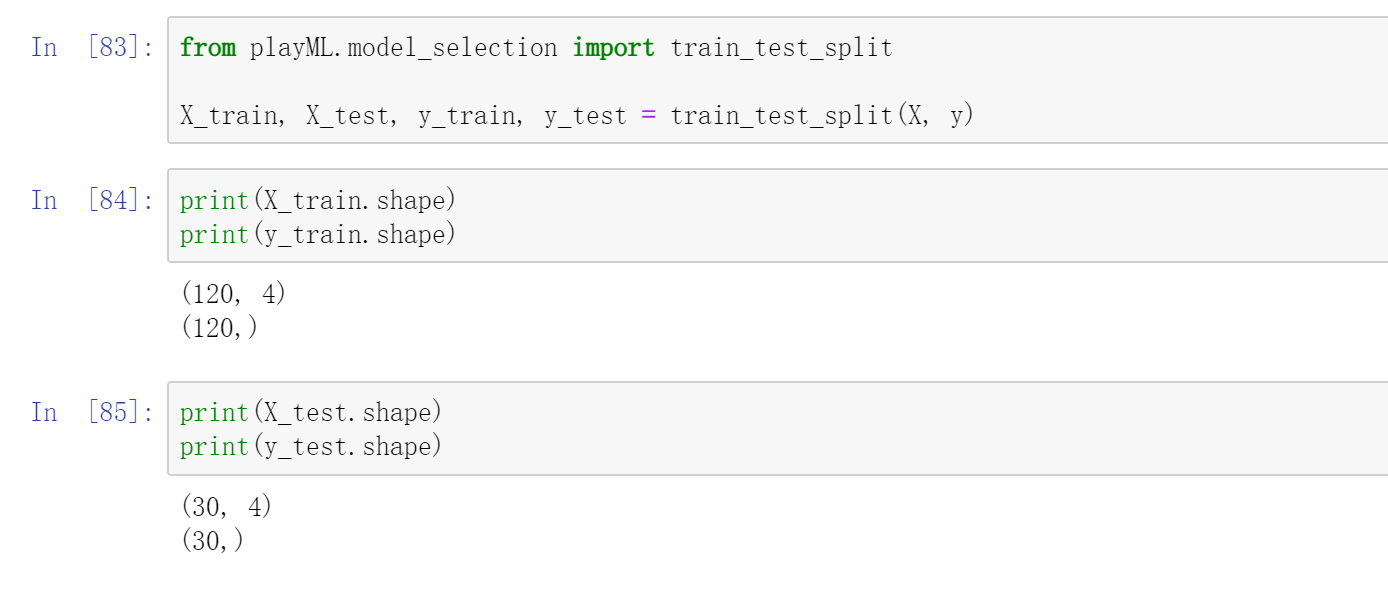Screen dimensions: 1388x590
Task: Click the green 'import' keyword
Action: [613, 47]
